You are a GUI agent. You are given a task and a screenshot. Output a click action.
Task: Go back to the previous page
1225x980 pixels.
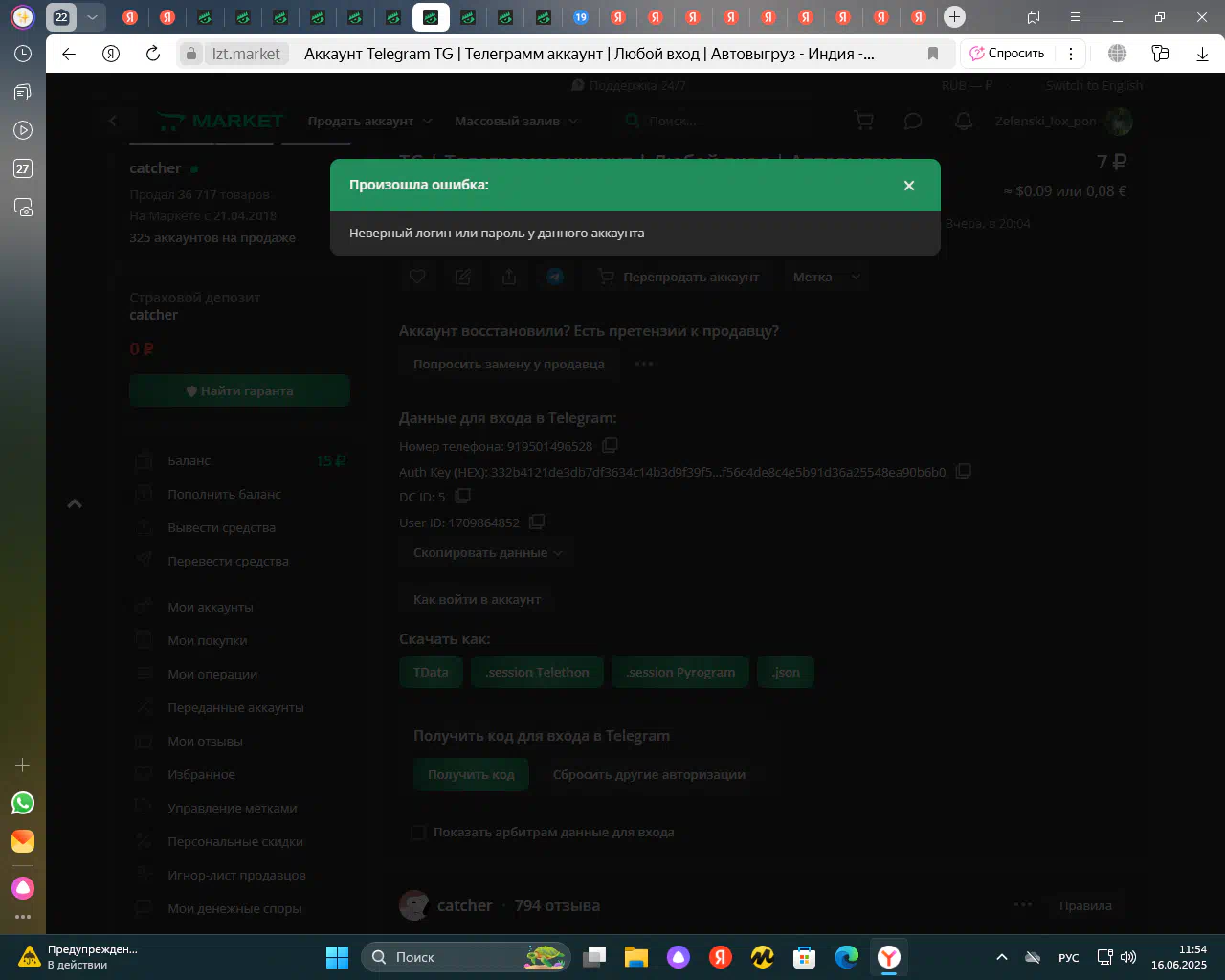[69, 54]
